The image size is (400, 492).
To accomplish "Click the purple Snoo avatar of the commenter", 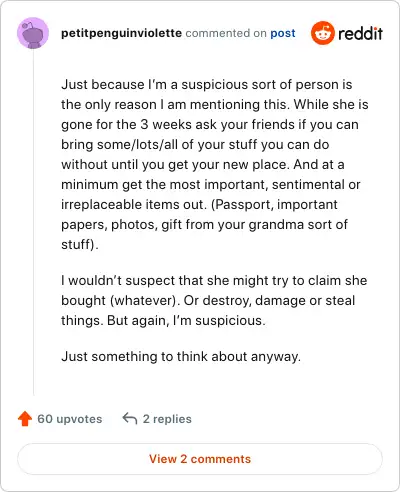I will coord(33,33).
